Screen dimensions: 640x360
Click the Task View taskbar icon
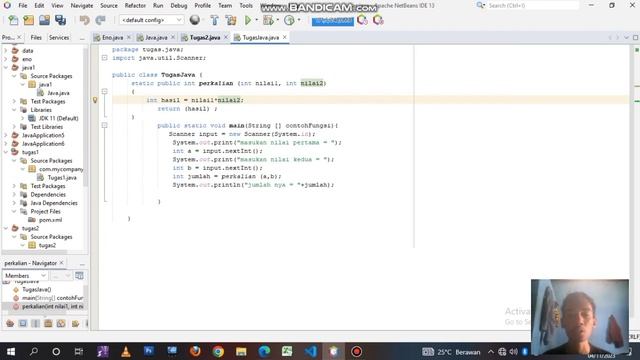pyautogui.click(x=79, y=351)
